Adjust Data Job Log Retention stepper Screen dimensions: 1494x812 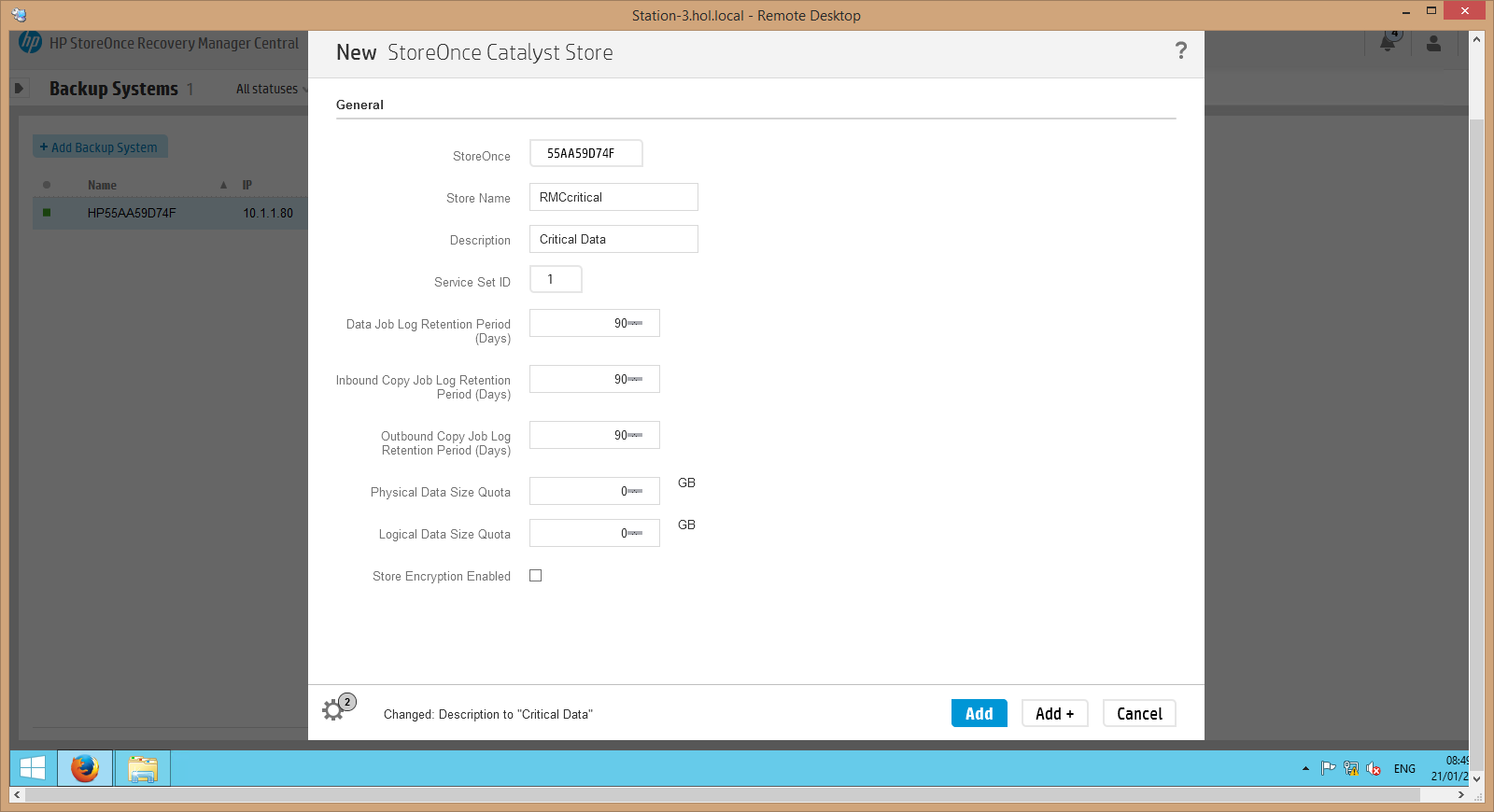[635, 323]
